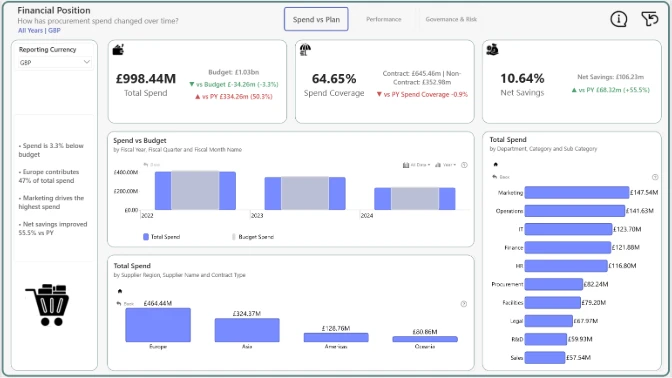This screenshot has height=378, width=672.
Task: Switch to the Performance tab
Action: 384,19
